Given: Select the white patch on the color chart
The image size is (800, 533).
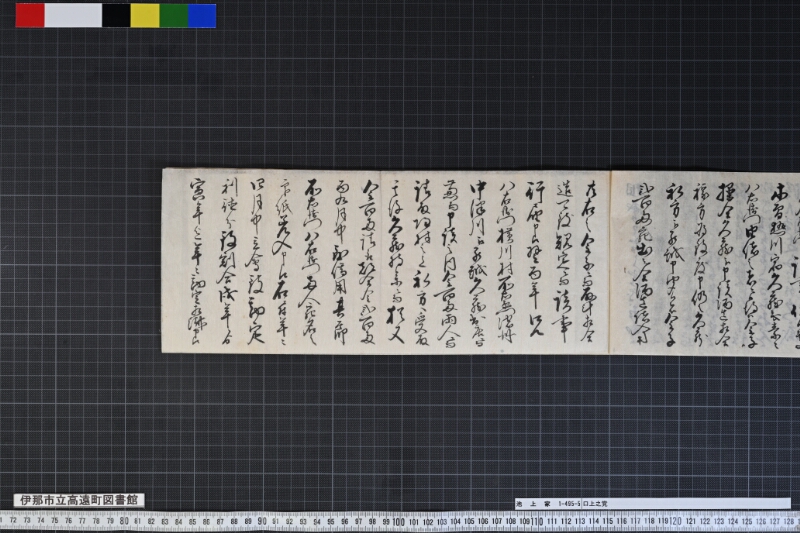Looking at the screenshot, I should click(73, 16).
